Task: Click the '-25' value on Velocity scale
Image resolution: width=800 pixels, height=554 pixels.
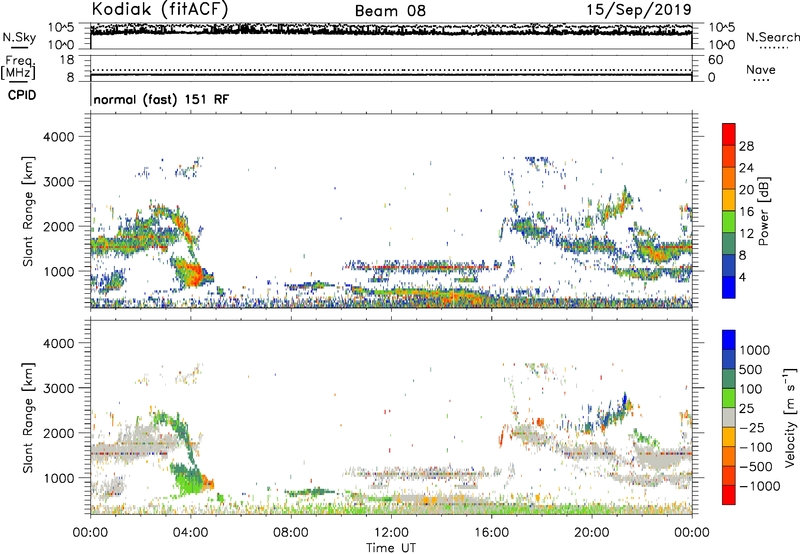Action: (x=750, y=427)
